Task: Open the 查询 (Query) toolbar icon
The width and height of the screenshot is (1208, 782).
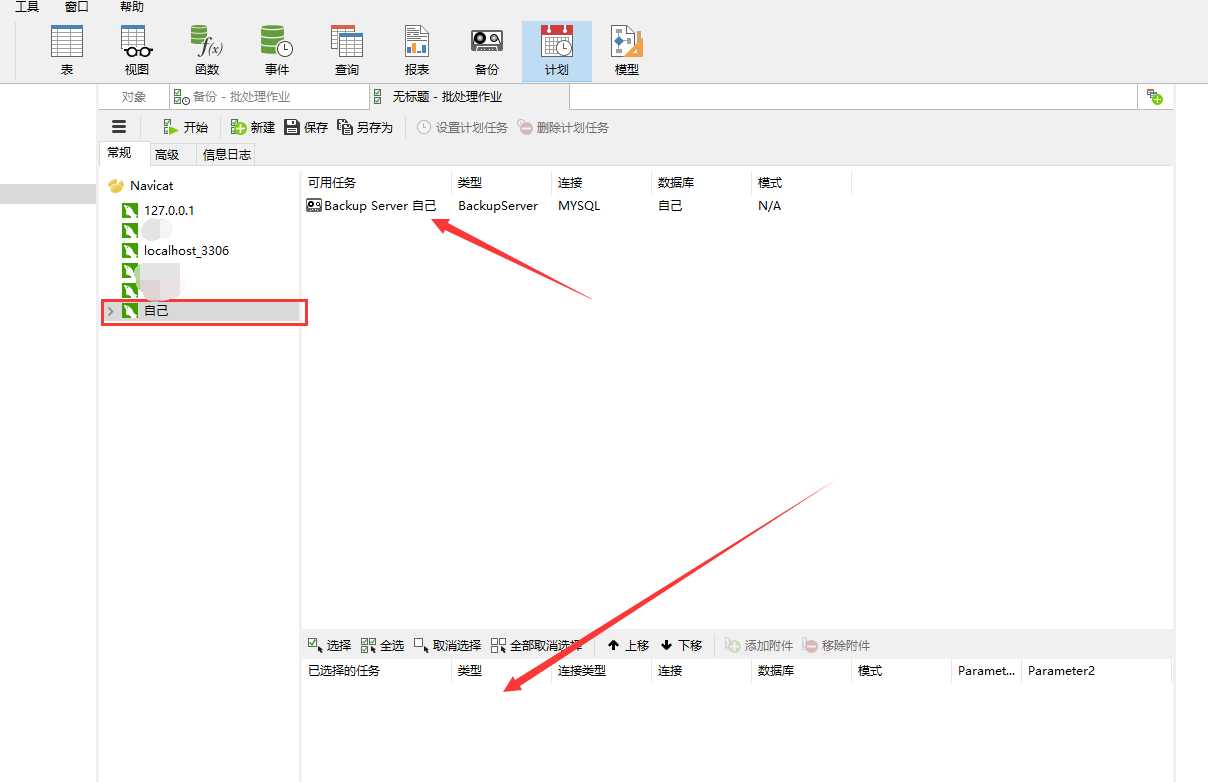Action: click(347, 51)
